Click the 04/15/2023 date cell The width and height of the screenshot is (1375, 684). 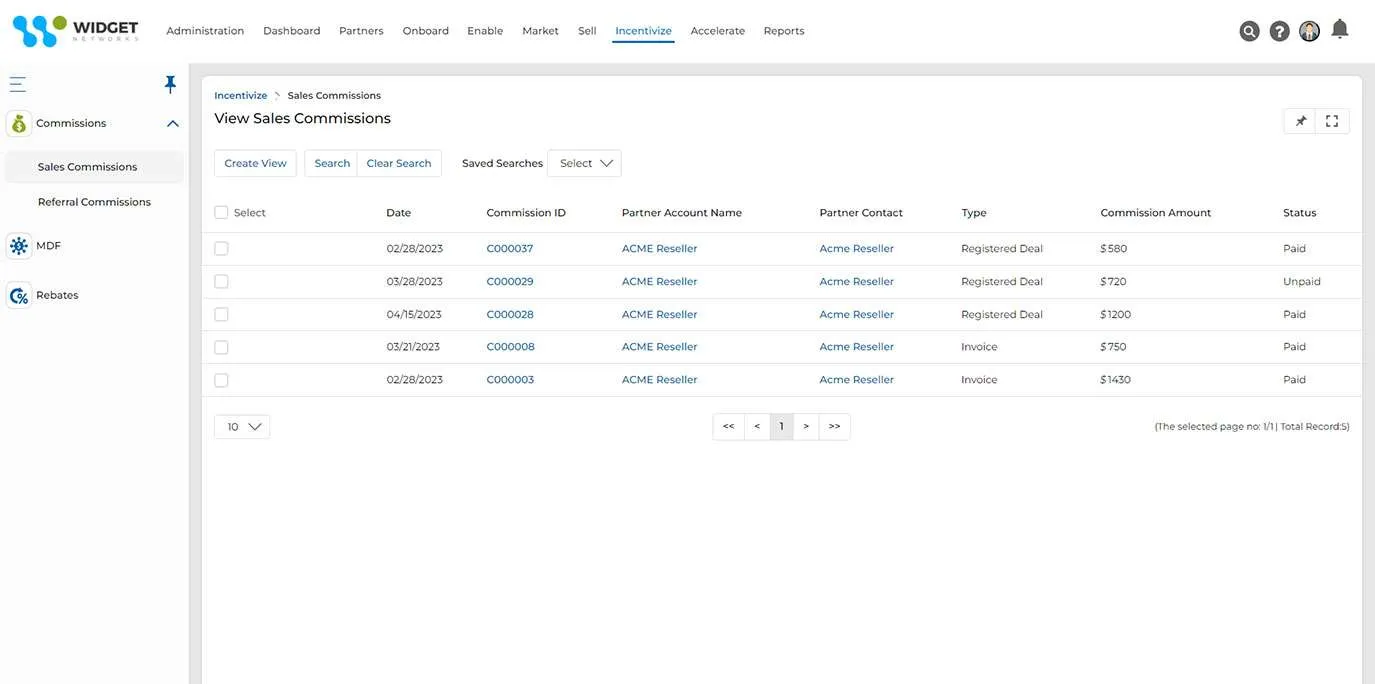[414, 315]
